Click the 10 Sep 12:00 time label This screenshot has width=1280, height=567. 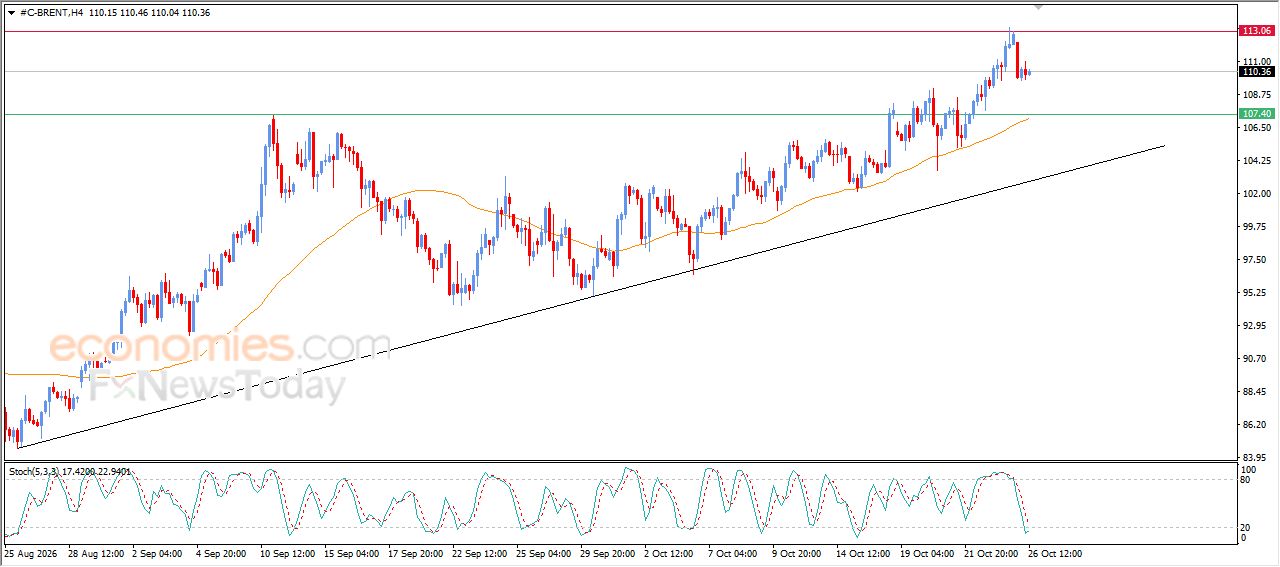pos(287,552)
